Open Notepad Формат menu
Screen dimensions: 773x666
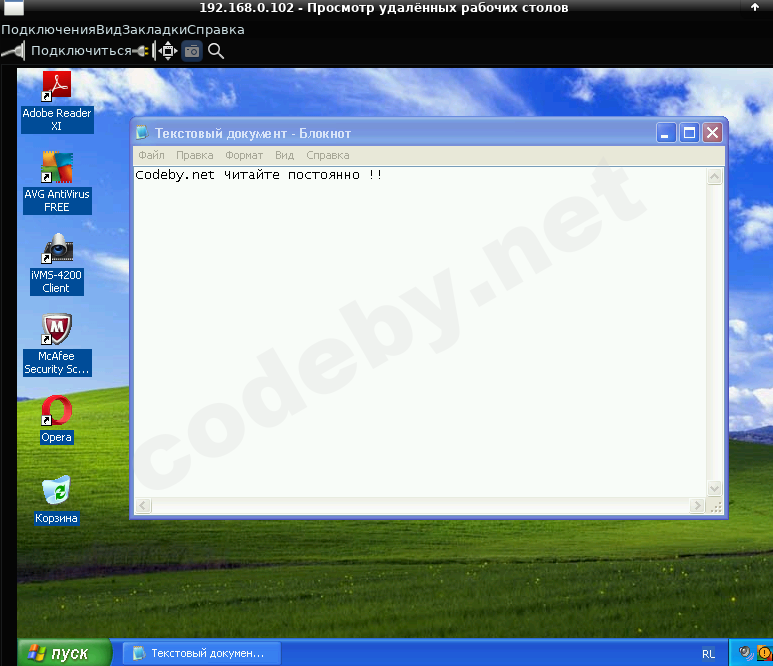[244, 155]
